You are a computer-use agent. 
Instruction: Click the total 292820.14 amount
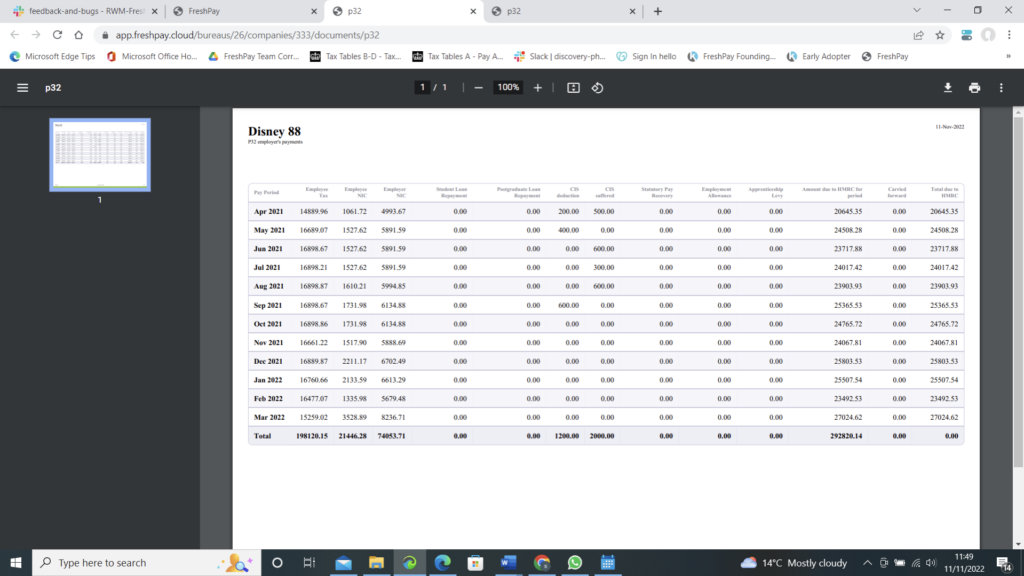846,436
